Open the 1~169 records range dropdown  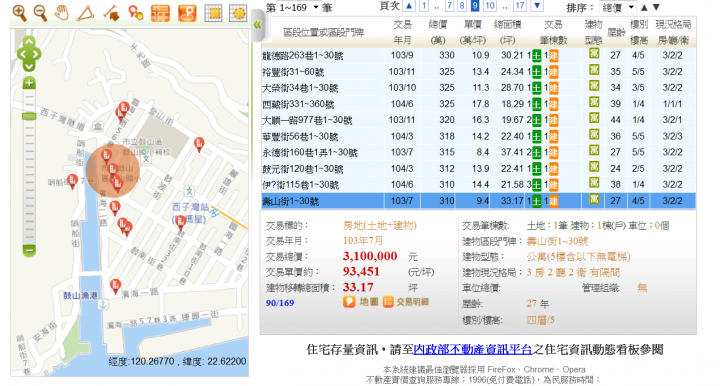point(298,7)
